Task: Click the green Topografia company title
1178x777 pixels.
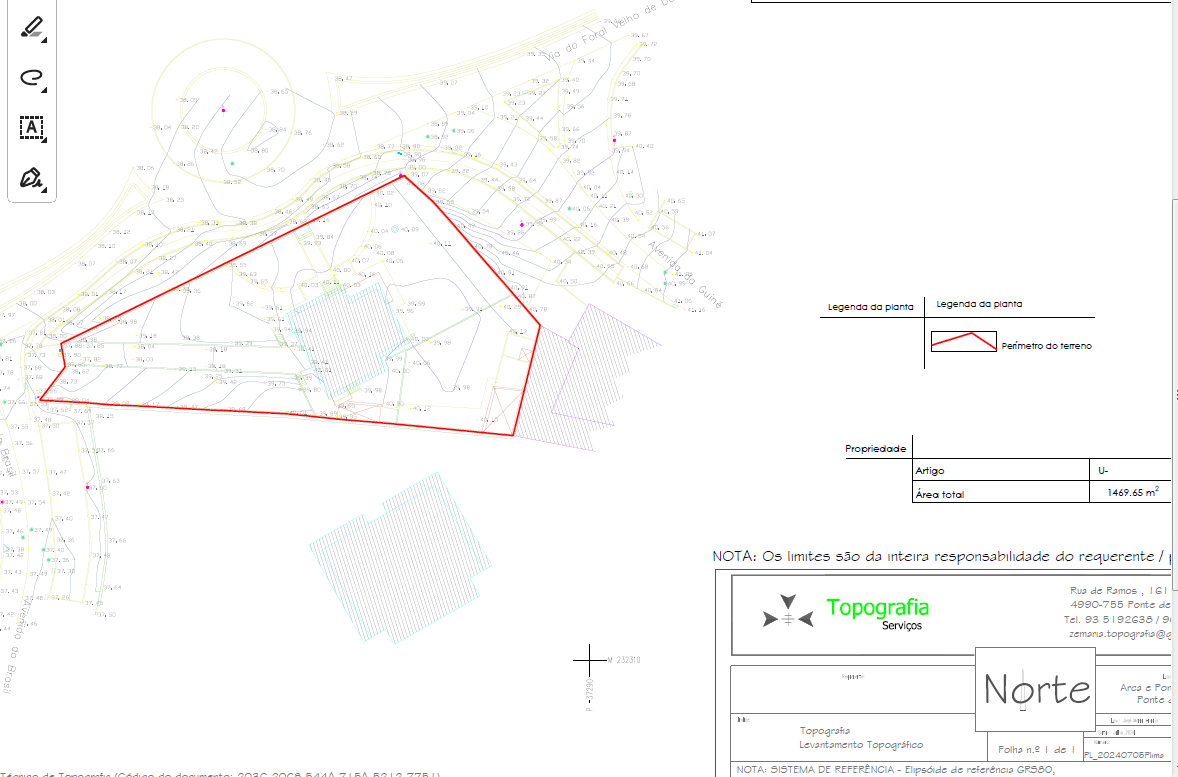Action: tap(877, 607)
